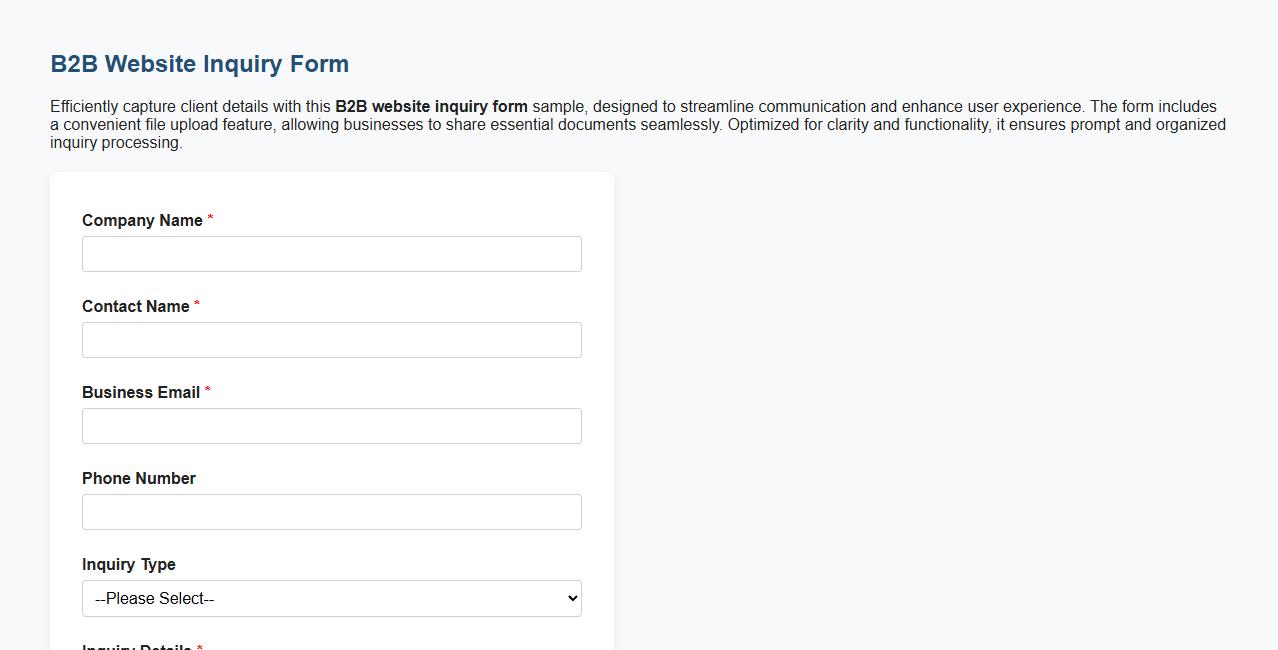1278x650 pixels.
Task: Click the bold 'B2B website inquiry form' text
Action: coord(432,106)
